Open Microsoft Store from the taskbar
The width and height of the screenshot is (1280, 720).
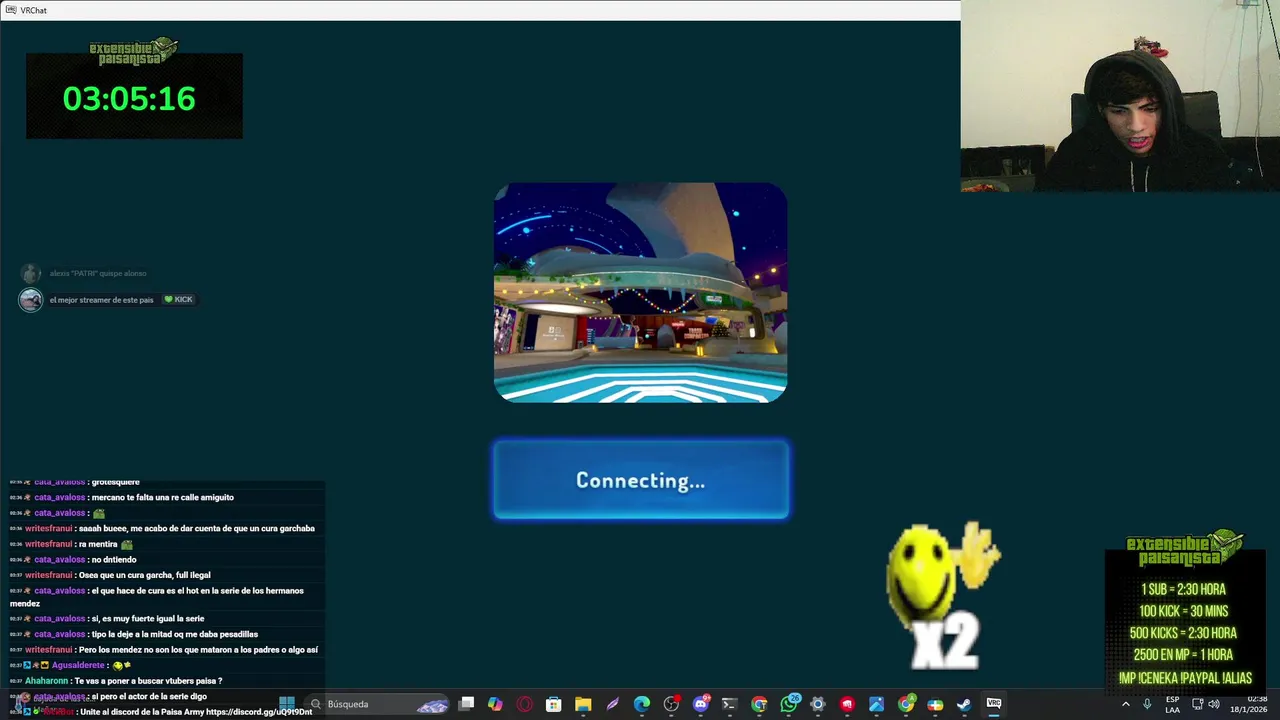[554, 704]
